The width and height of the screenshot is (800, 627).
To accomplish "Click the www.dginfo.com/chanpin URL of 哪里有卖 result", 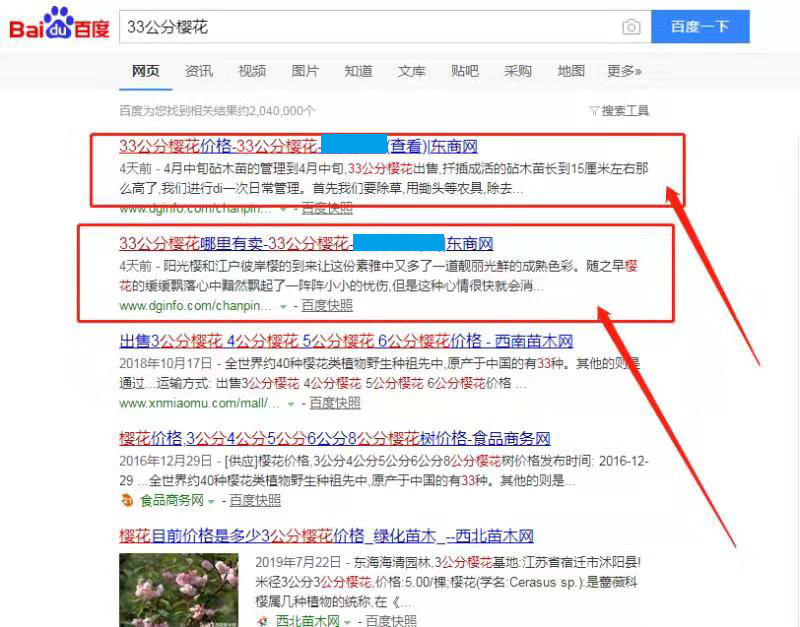I will pyautogui.click(x=195, y=306).
